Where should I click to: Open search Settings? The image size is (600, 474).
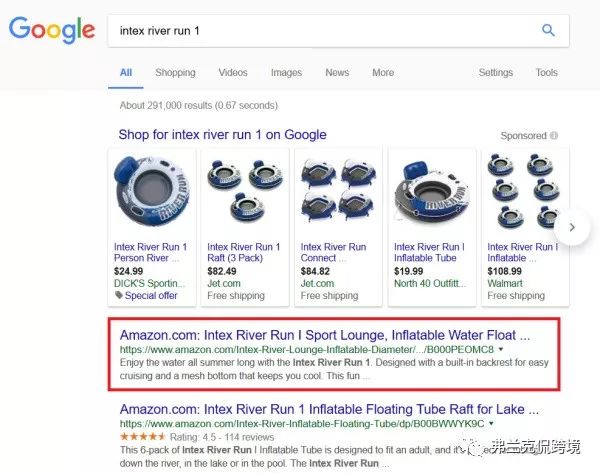point(495,73)
